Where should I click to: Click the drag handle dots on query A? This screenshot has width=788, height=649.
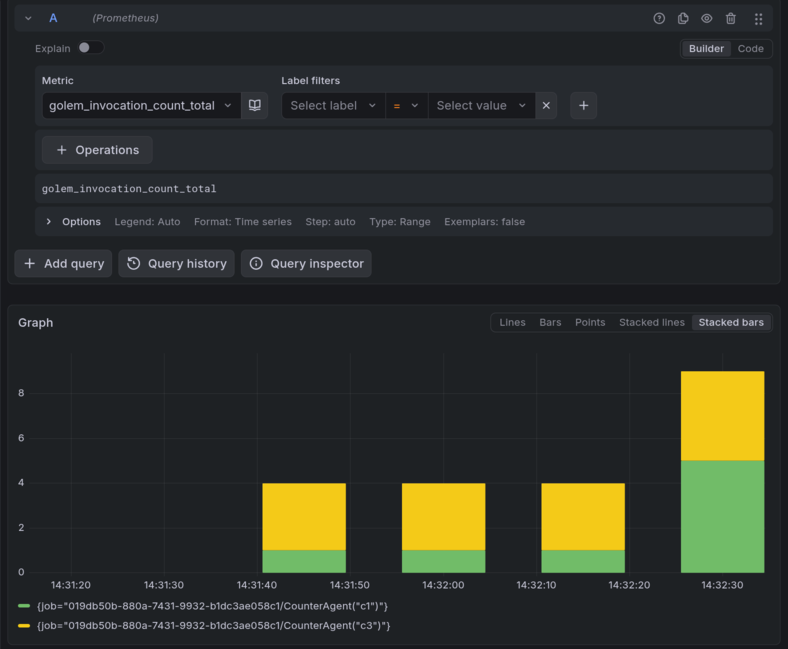click(758, 18)
